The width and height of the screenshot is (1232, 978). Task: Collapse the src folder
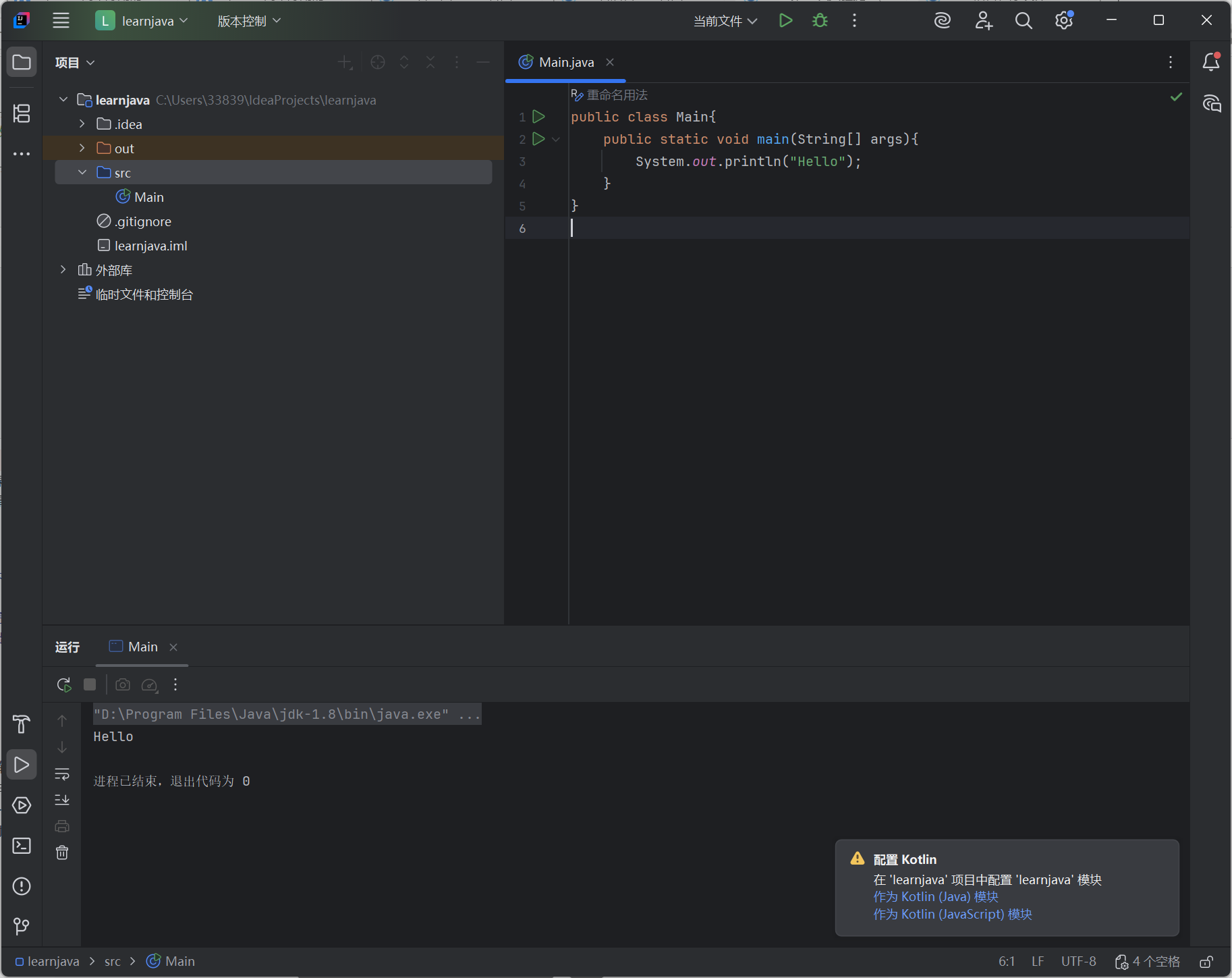[x=82, y=173]
